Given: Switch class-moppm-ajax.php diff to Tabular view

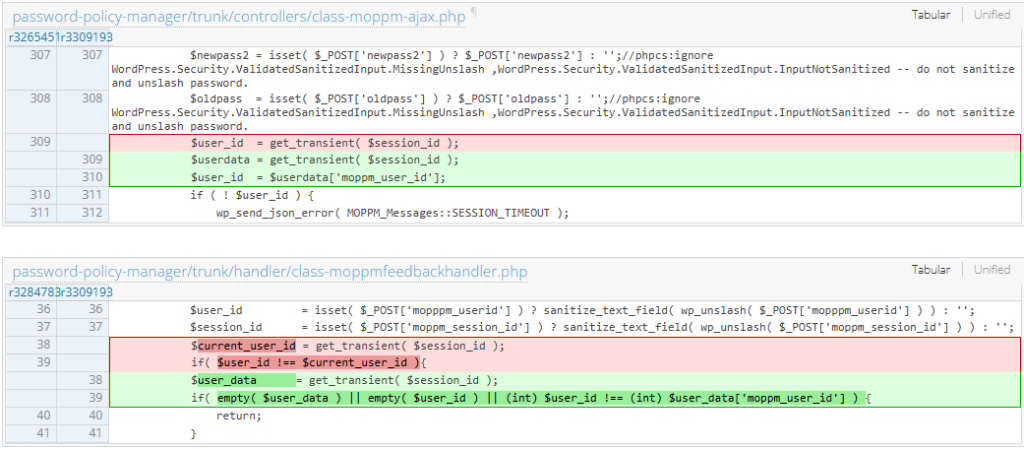Looking at the screenshot, I should [932, 15].
